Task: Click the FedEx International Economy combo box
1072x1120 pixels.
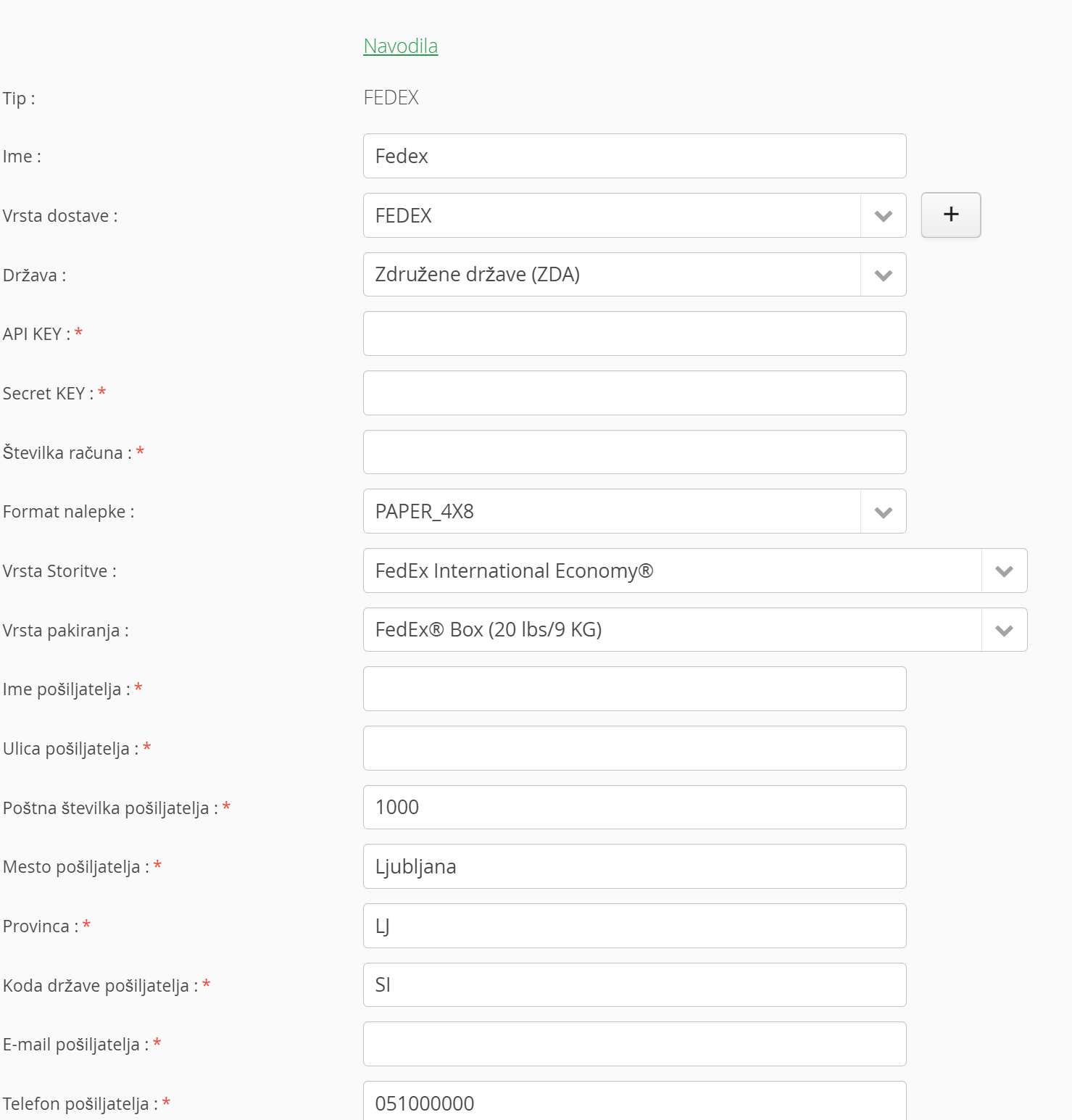Action: click(x=695, y=571)
